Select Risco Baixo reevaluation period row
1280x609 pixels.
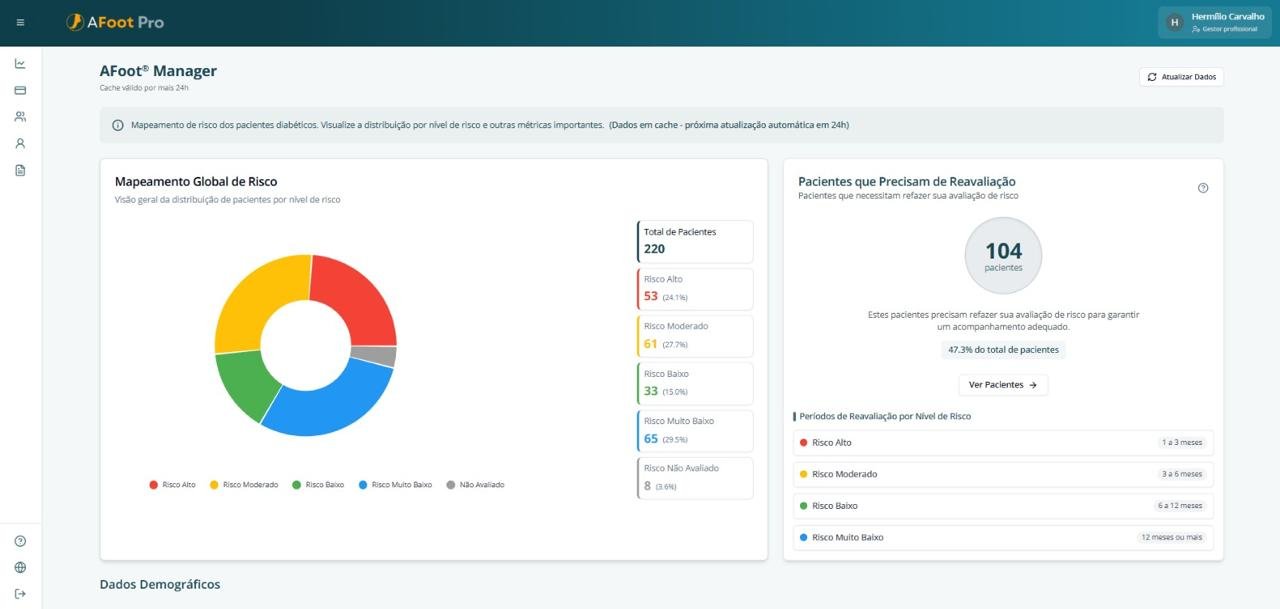tap(1002, 506)
